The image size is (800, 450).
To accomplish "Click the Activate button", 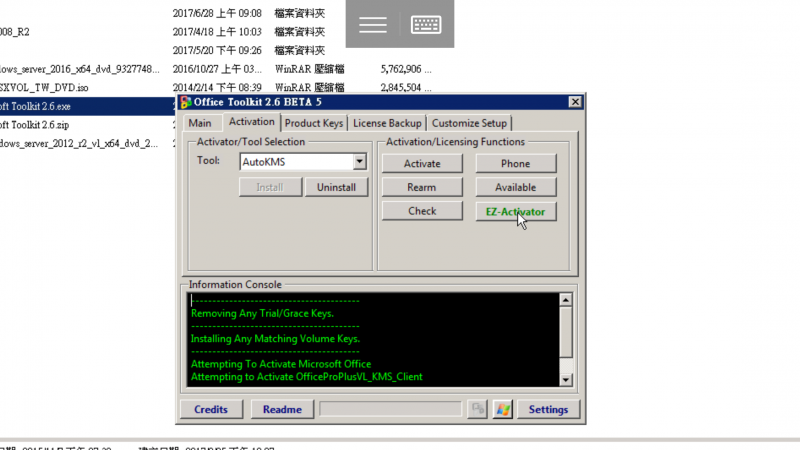I will (422, 163).
